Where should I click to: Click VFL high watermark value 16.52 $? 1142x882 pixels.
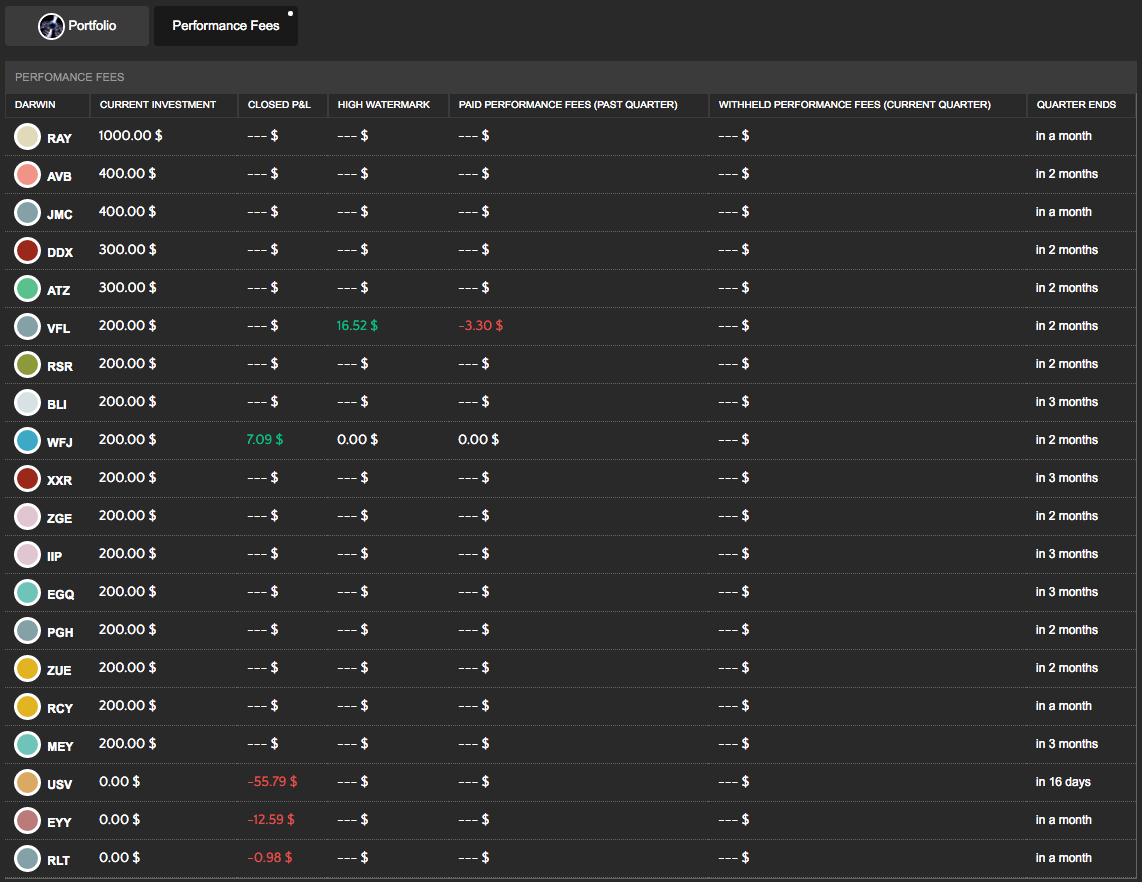click(x=357, y=326)
